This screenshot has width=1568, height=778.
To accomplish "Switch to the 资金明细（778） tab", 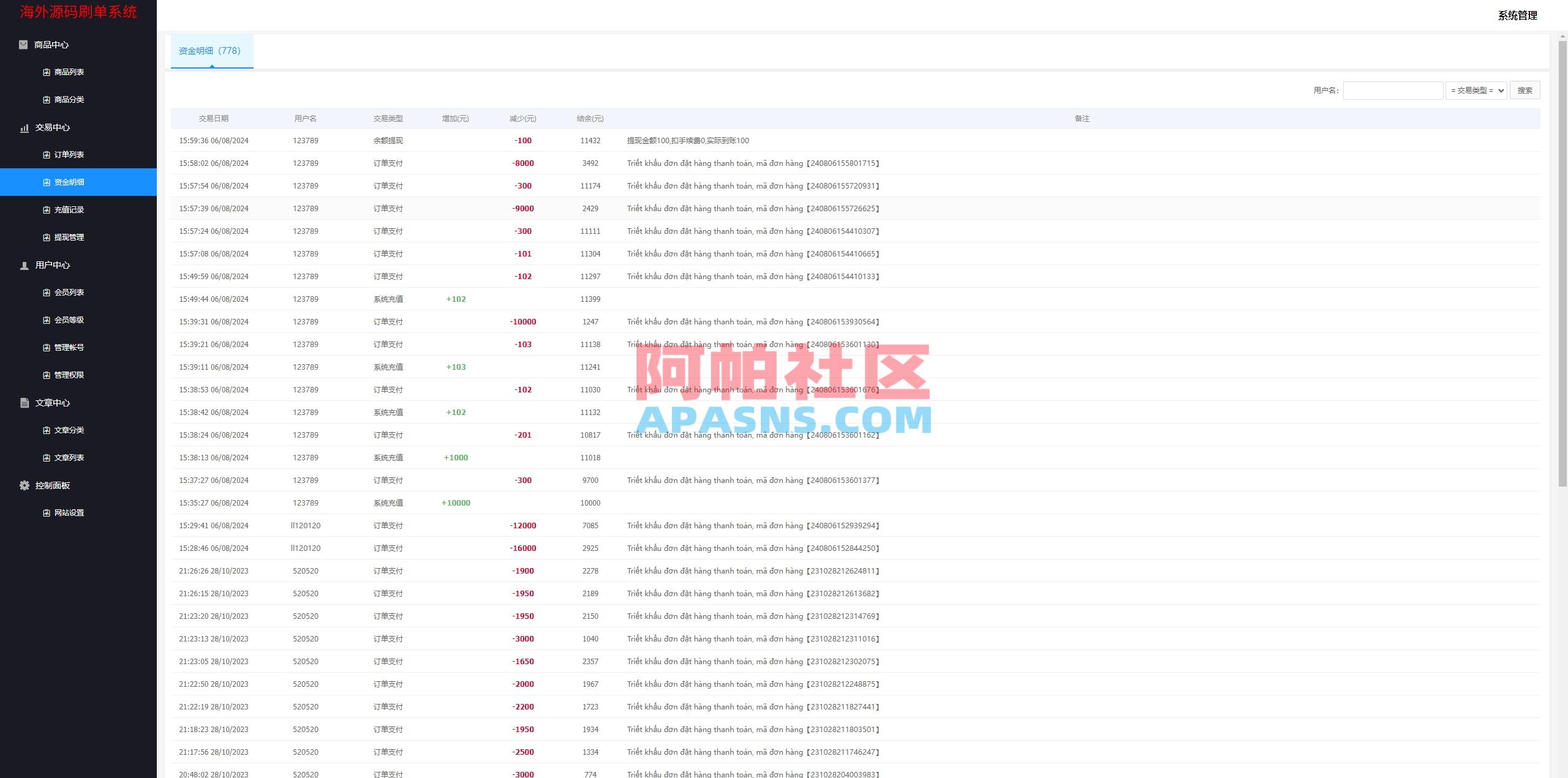I will [212, 51].
